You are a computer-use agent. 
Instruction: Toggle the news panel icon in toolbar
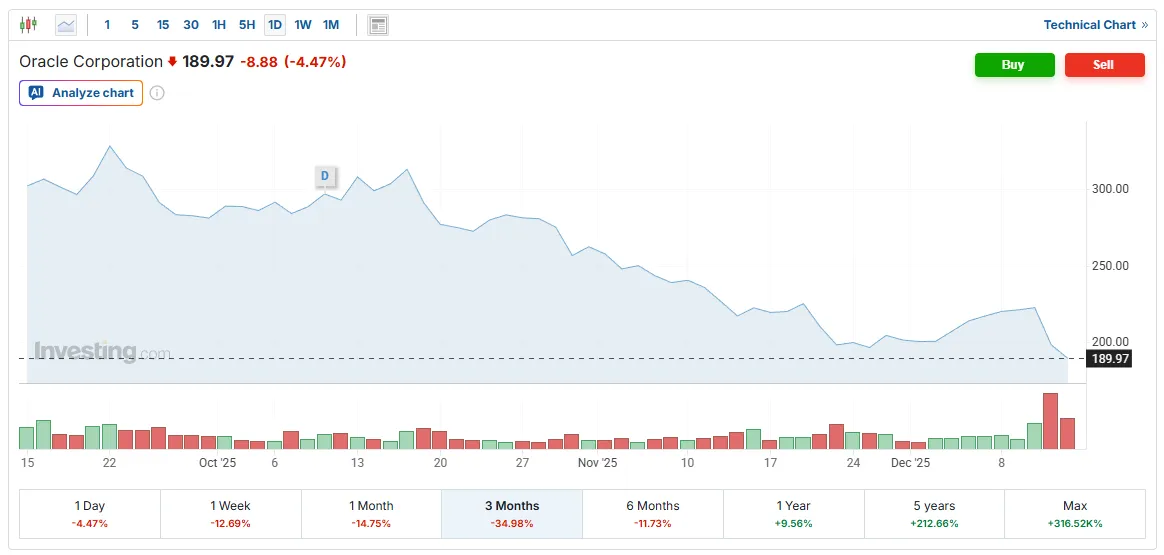(x=378, y=25)
